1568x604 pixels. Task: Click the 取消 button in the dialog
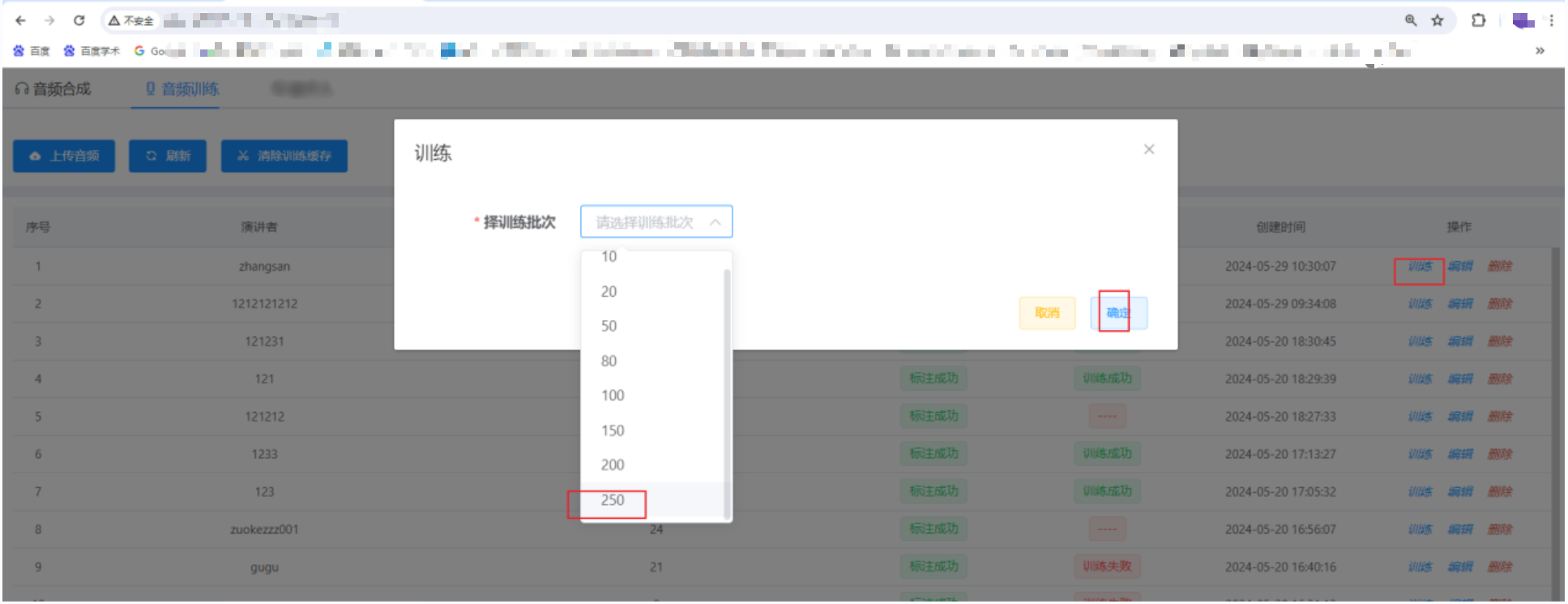pyautogui.click(x=1047, y=313)
